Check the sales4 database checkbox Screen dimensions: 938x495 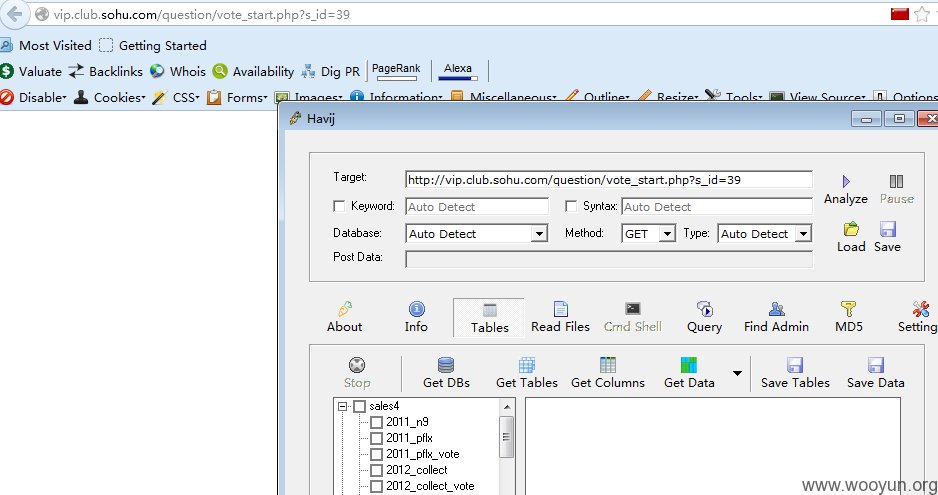[x=359, y=406]
